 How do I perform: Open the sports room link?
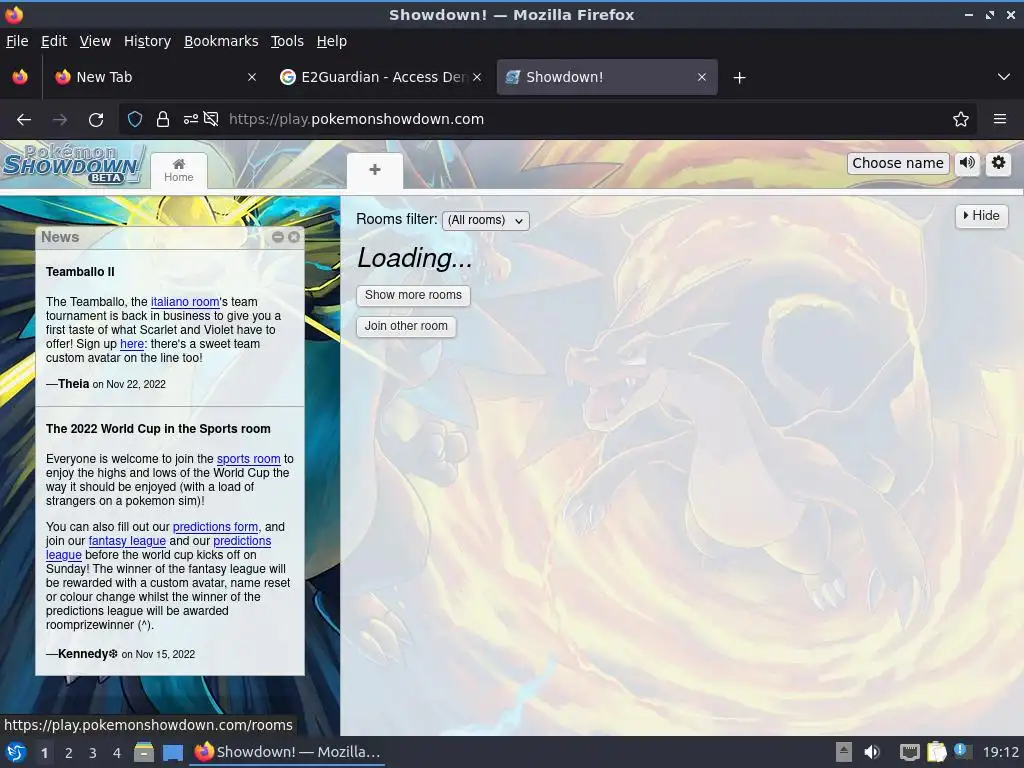tap(248, 458)
